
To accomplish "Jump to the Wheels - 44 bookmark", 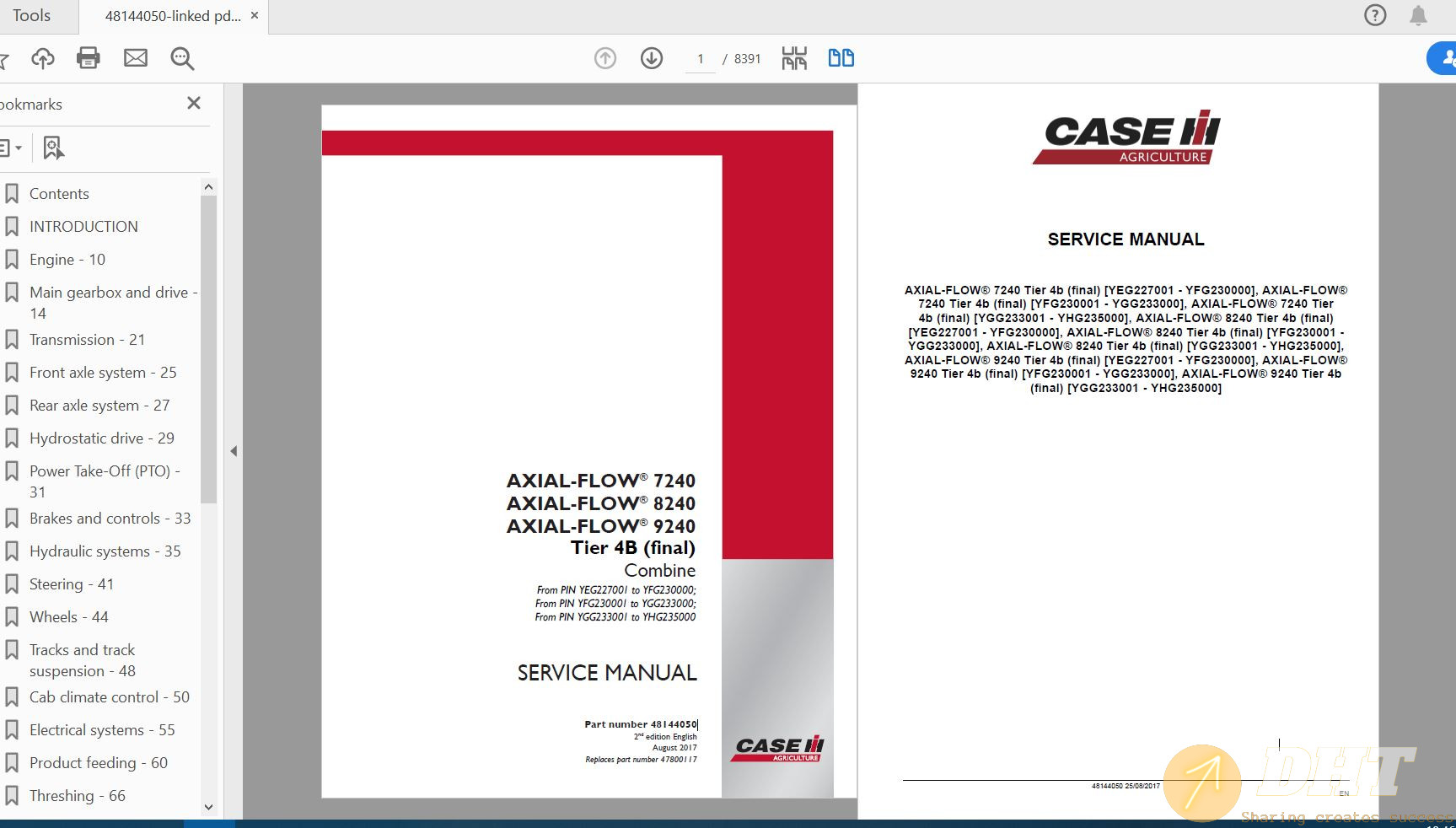I will 69,617.
